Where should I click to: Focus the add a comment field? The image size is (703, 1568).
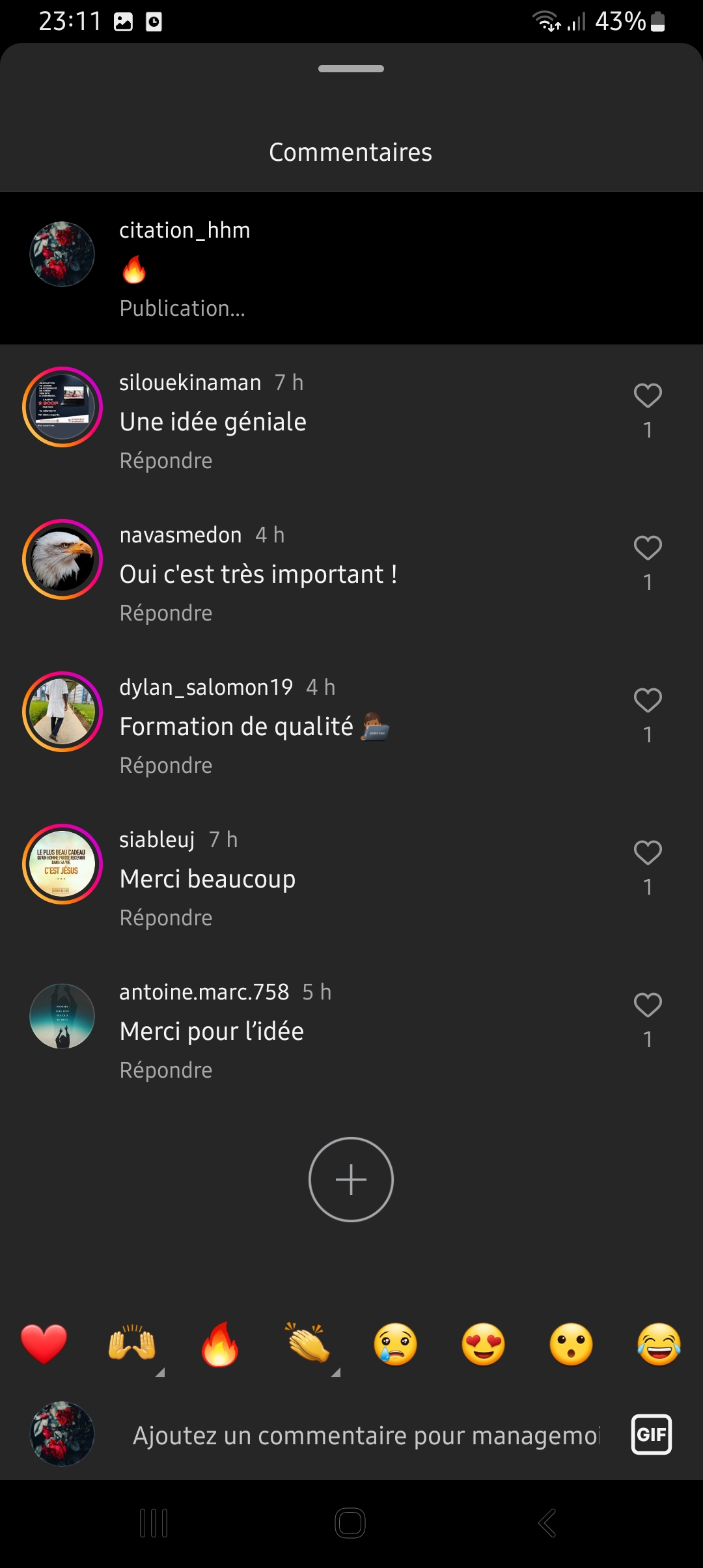tap(366, 1435)
